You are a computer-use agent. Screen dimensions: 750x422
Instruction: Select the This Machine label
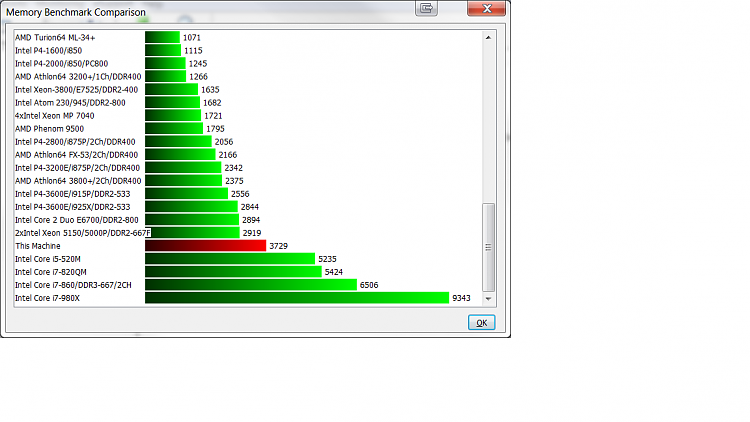click(38, 246)
